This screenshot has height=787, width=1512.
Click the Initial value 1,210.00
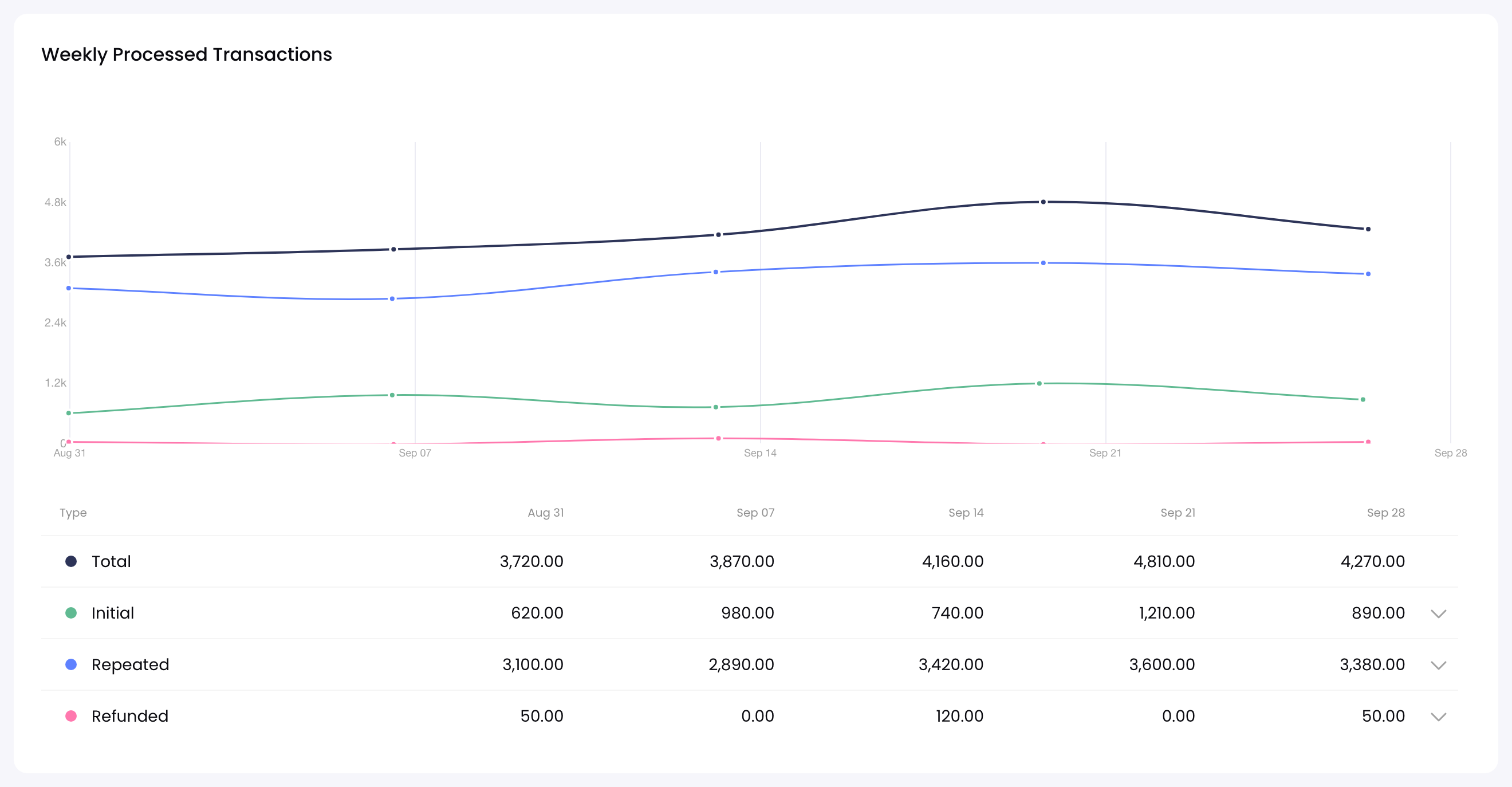(1167, 613)
